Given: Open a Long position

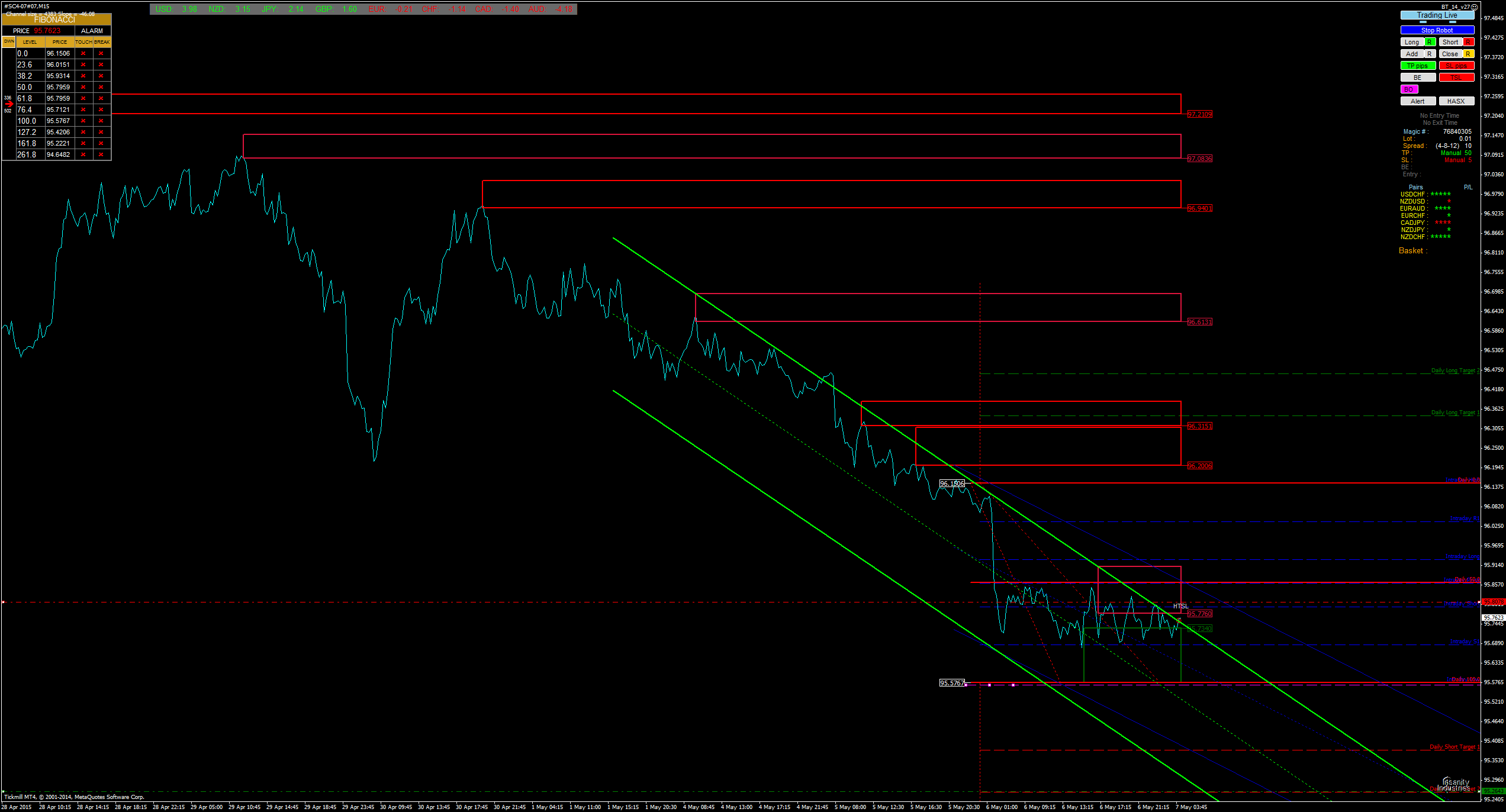Looking at the screenshot, I should (x=1412, y=42).
